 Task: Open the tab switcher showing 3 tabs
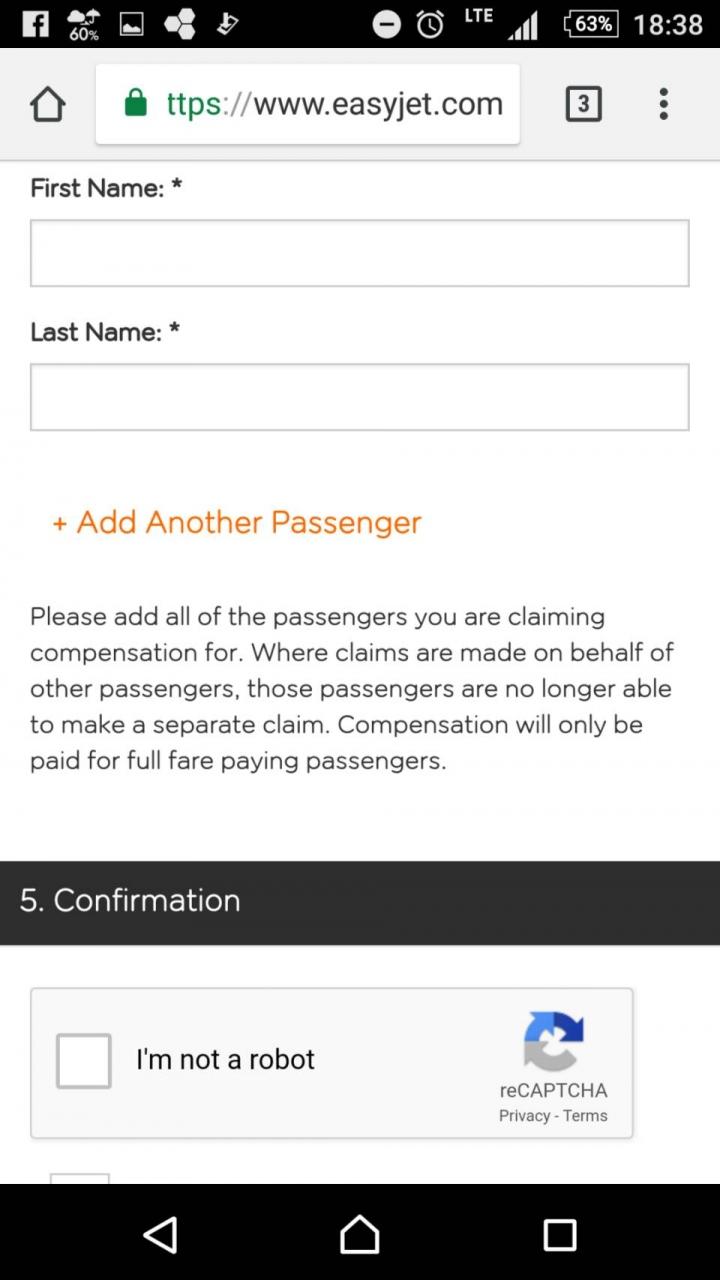tap(584, 104)
